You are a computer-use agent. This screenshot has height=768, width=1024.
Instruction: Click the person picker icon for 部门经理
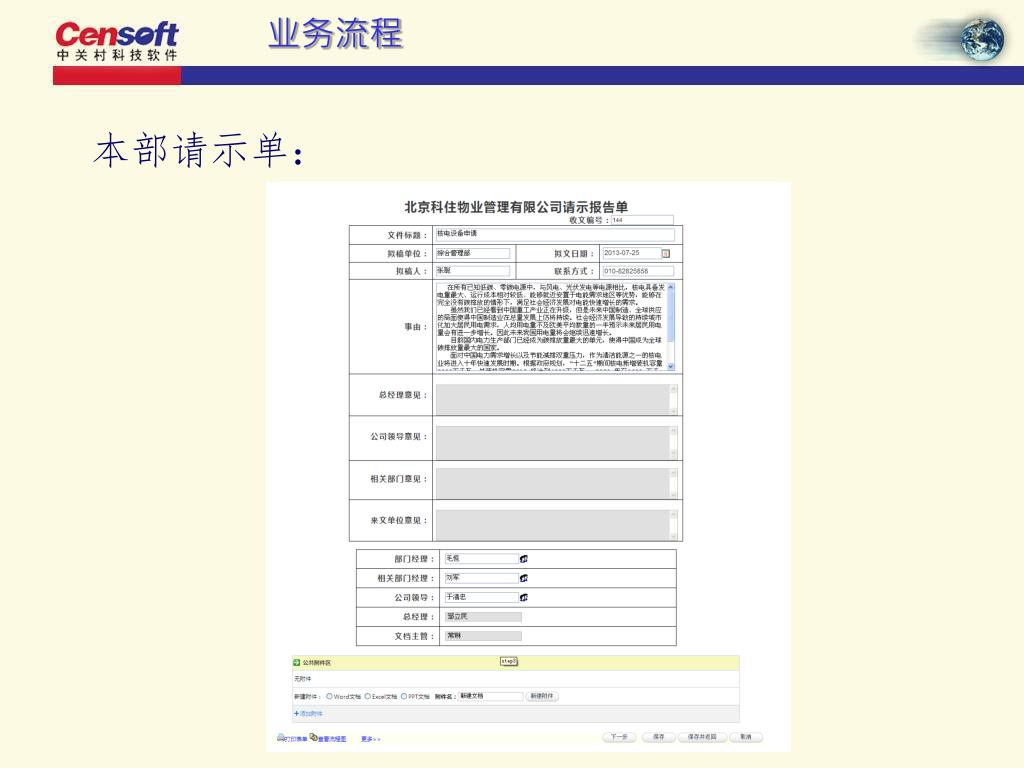[524, 559]
